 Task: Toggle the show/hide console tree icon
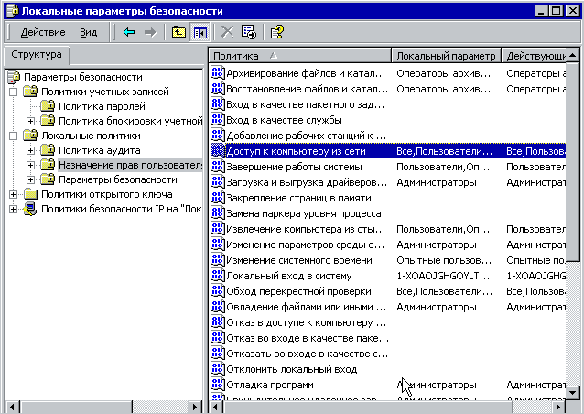pos(200,32)
